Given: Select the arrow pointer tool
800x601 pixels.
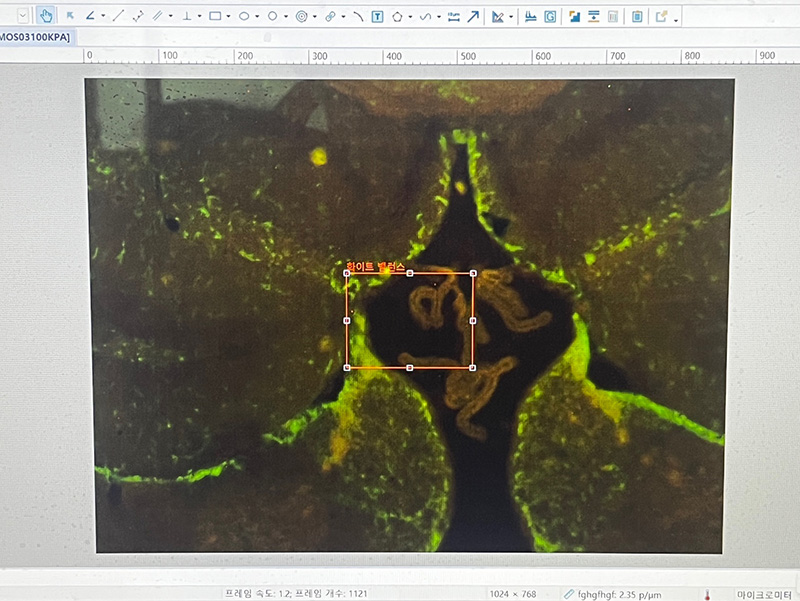Looking at the screenshot, I should pyautogui.click(x=70, y=16).
